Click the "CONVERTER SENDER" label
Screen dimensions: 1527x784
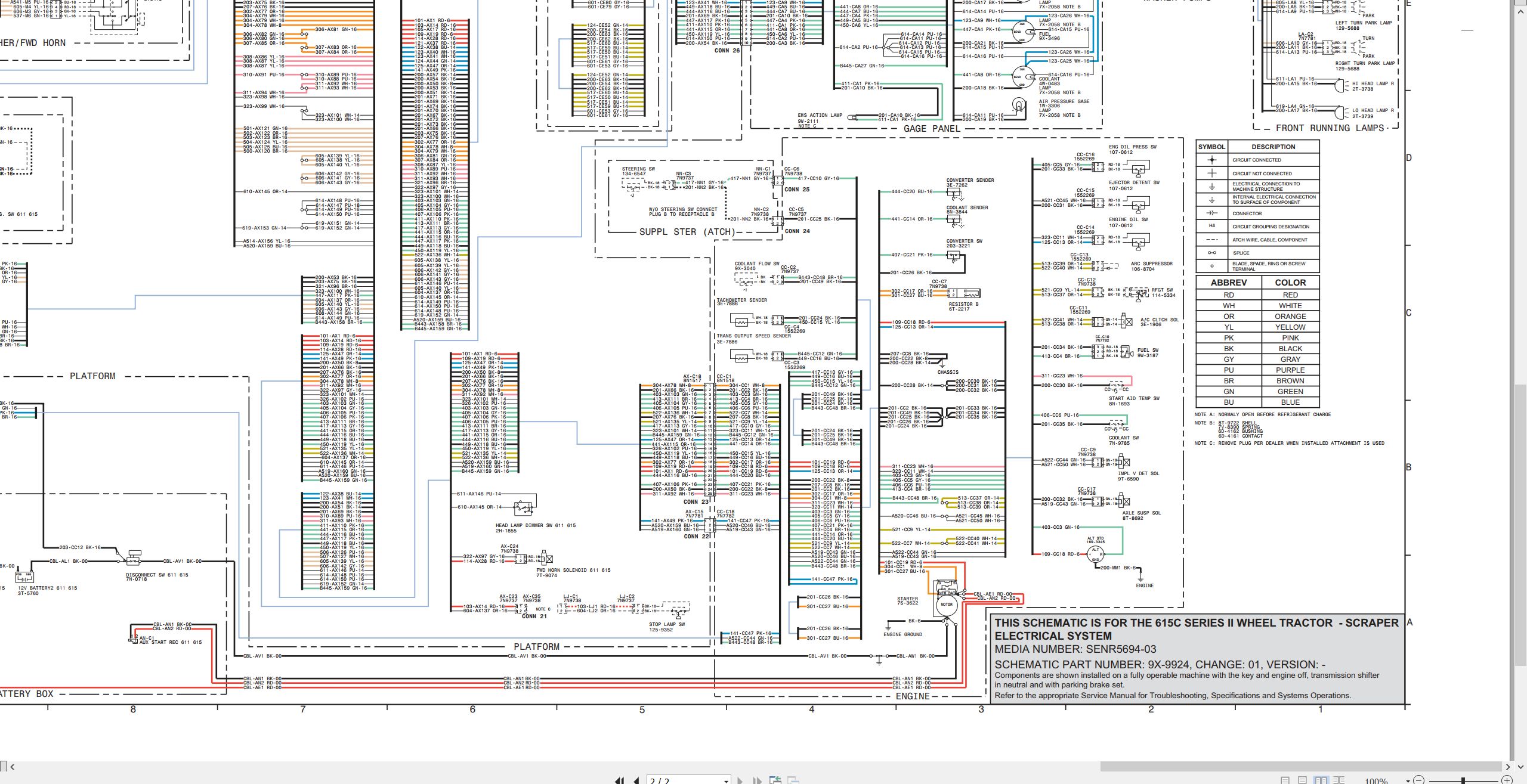970,180
